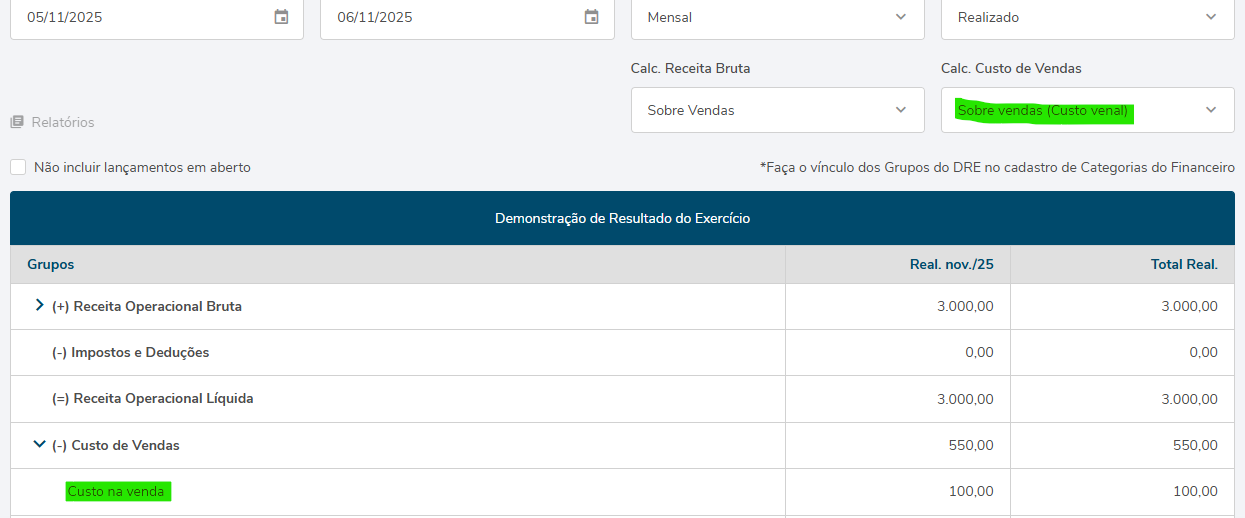Open the Calc. Receita Bruta 'Sobre Vendas' dropdown
This screenshot has height=518, width=1245.
pyautogui.click(x=777, y=110)
